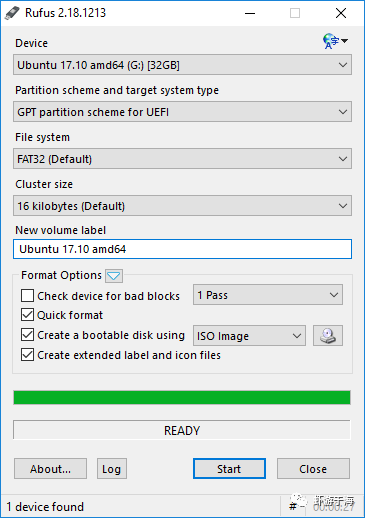
Task: Click the About... button
Action: (x=50, y=469)
